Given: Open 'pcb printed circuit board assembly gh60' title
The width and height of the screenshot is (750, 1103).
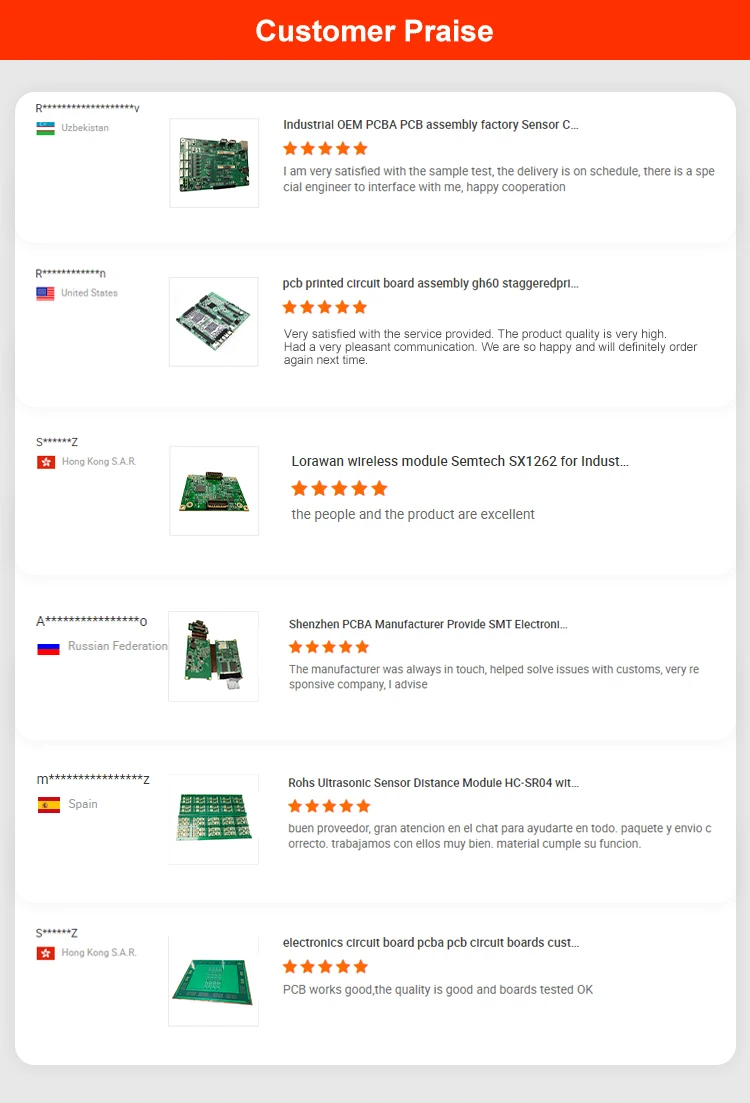Looking at the screenshot, I should click(x=431, y=283).
